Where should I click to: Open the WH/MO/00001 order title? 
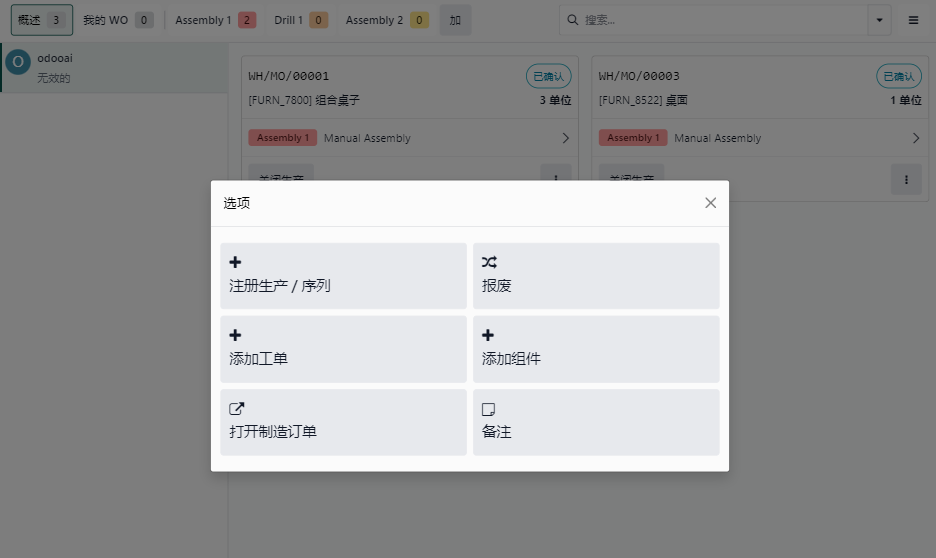click(289, 76)
